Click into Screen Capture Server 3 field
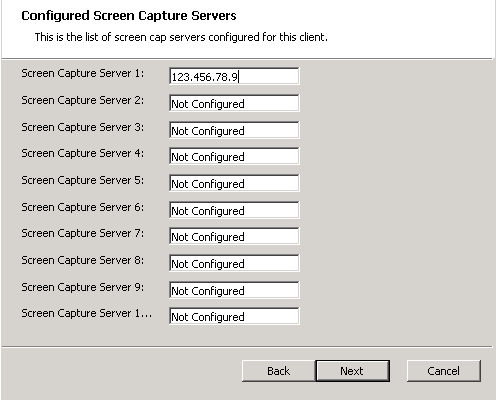 coord(234,130)
